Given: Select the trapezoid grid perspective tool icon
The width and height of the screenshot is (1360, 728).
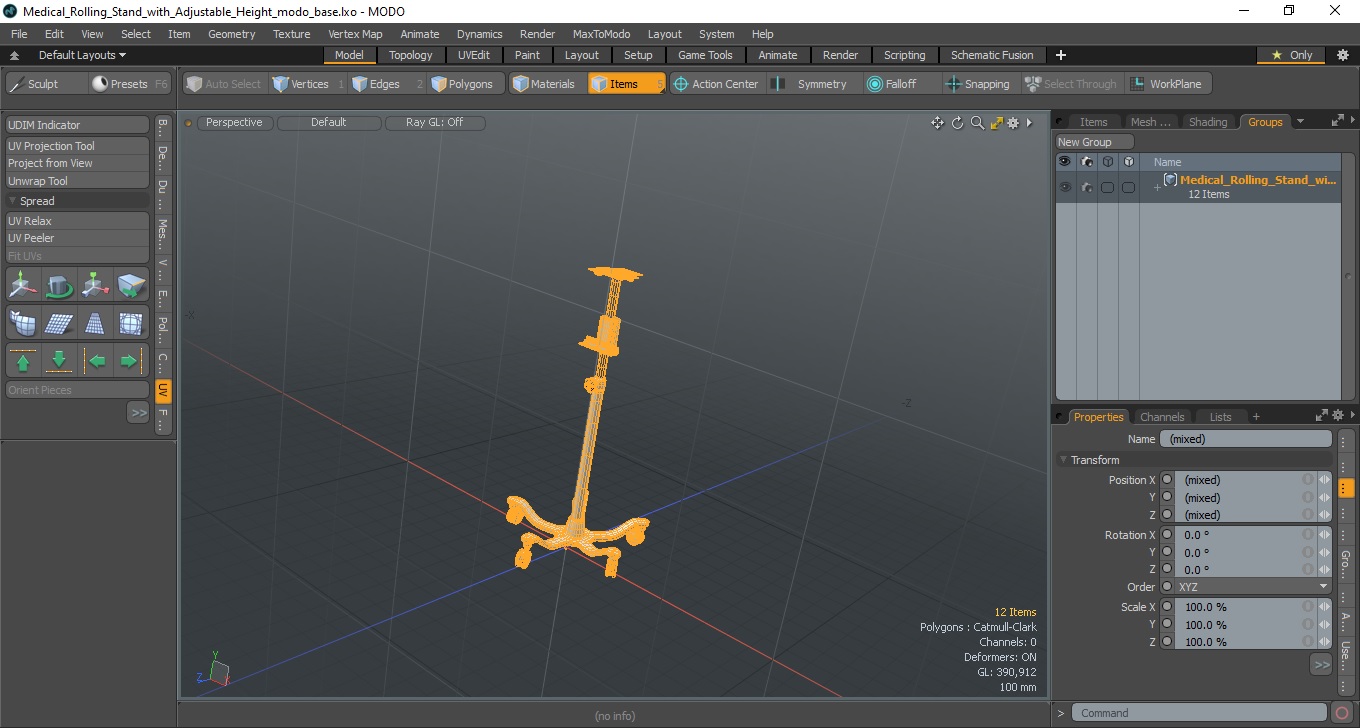Looking at the screenshot, I should pos(96,323).
